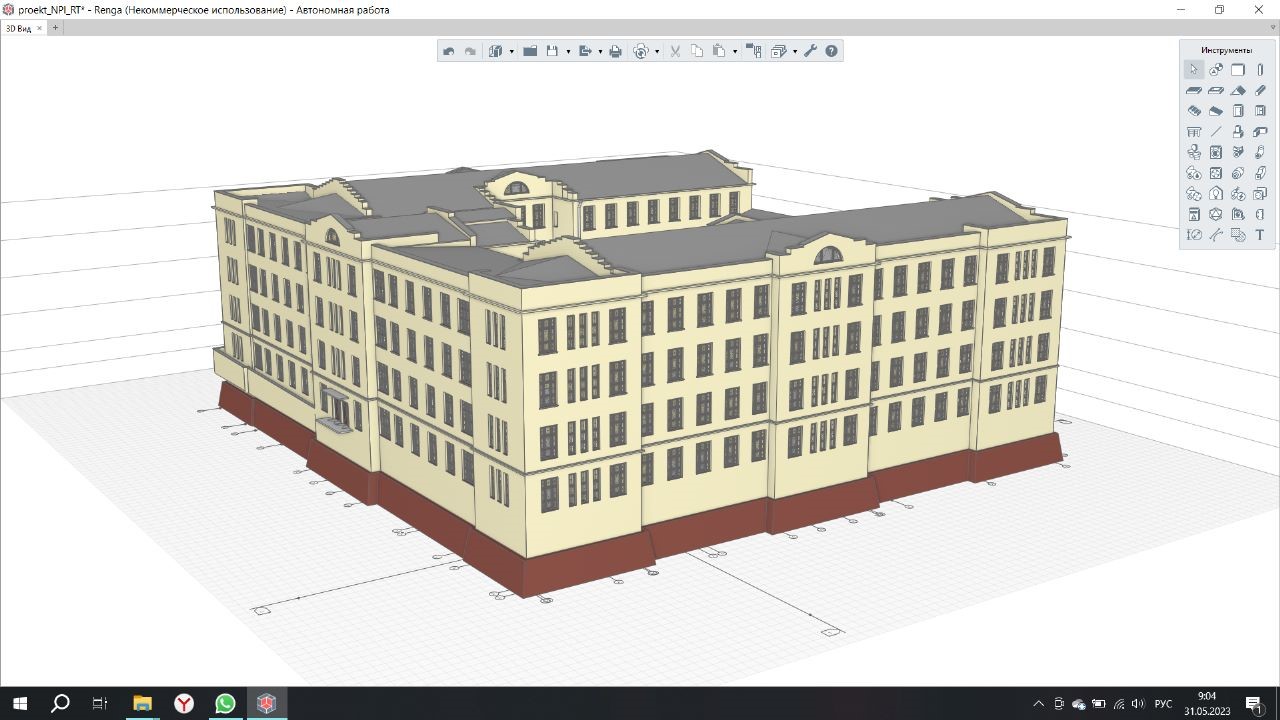Click the Cut scissors icon
This screenshot has height=720, width=1280.
tap(675, 51)
